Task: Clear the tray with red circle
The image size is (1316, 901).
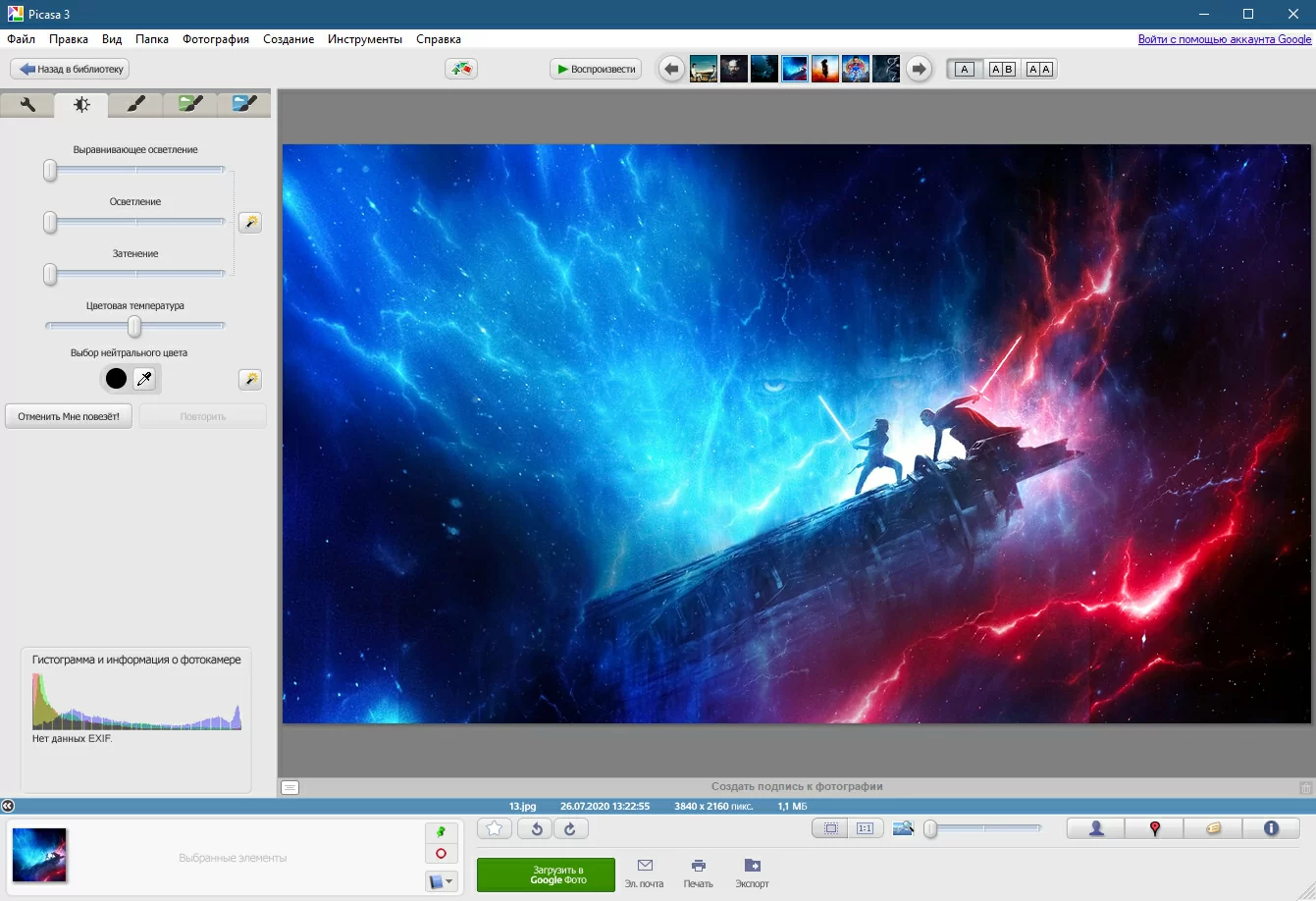Action: 441,854
